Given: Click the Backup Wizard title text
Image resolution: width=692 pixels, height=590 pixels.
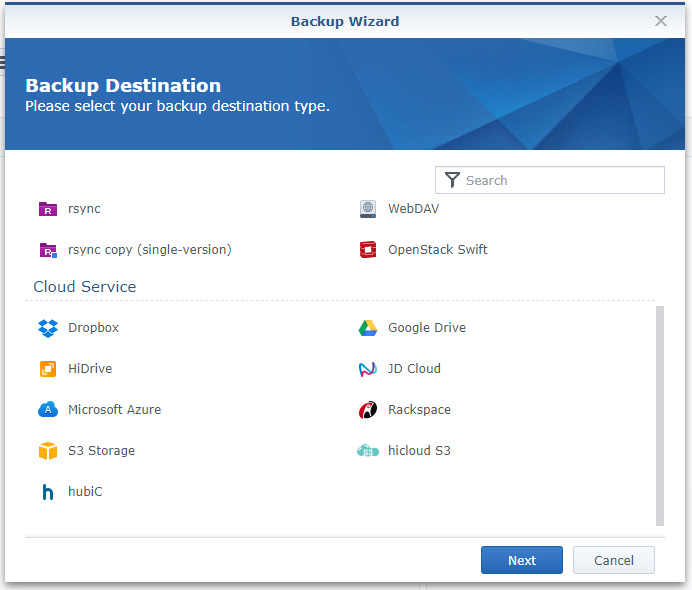Looking at the screenshot, I should [x=345, y=21].
